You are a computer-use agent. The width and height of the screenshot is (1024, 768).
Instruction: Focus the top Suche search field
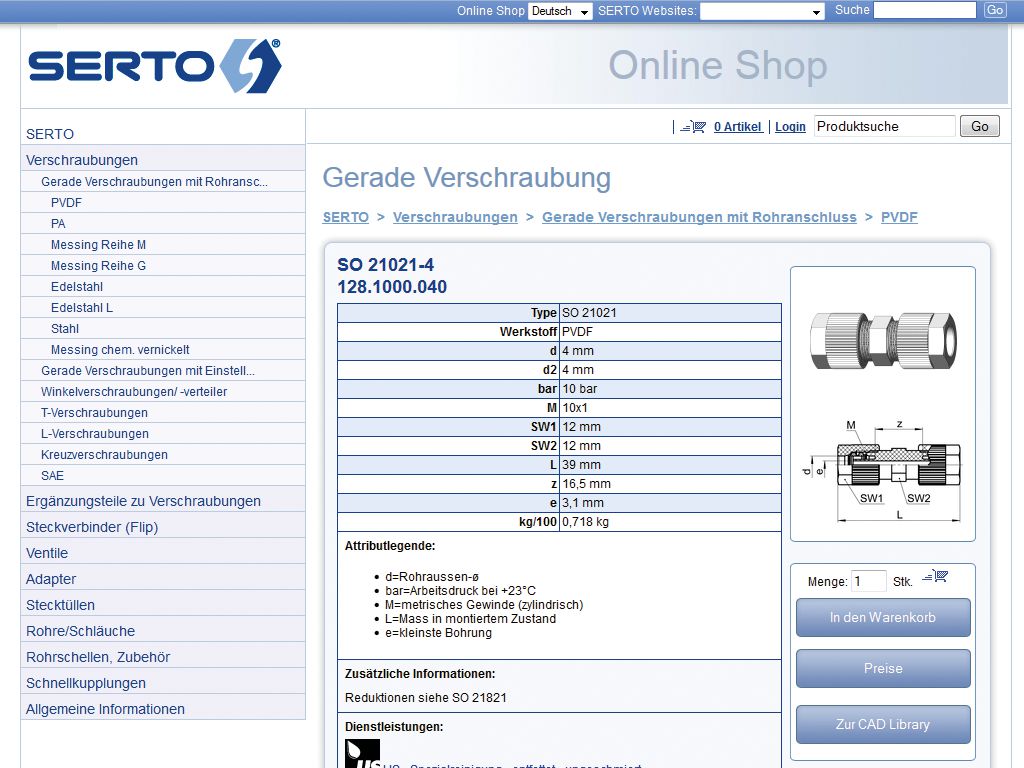925,10
